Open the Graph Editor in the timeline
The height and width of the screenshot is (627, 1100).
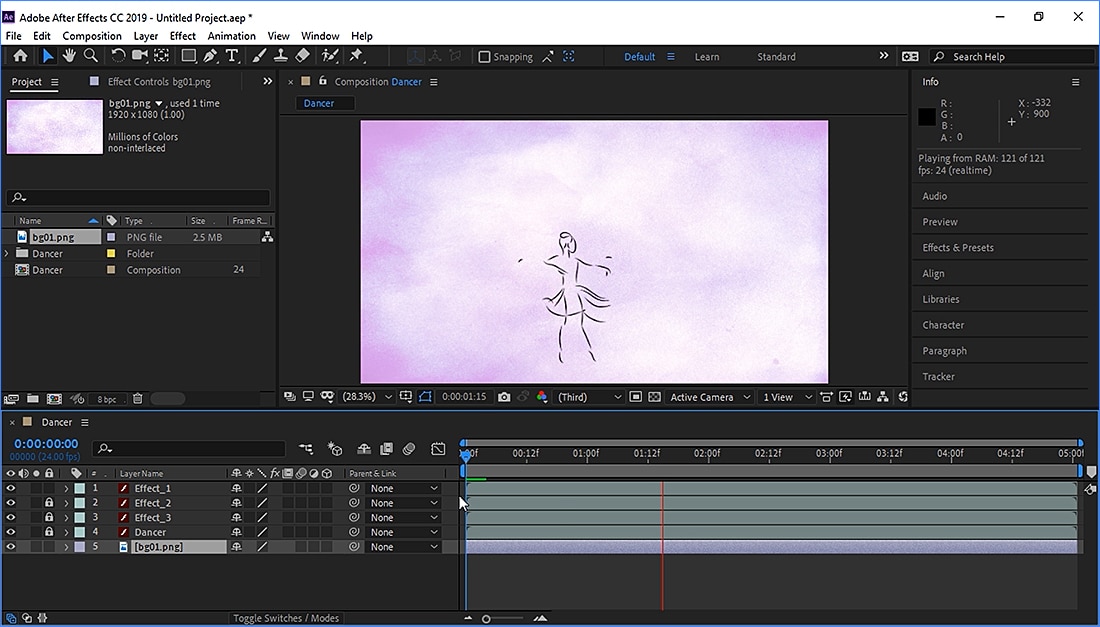[438, 449]
